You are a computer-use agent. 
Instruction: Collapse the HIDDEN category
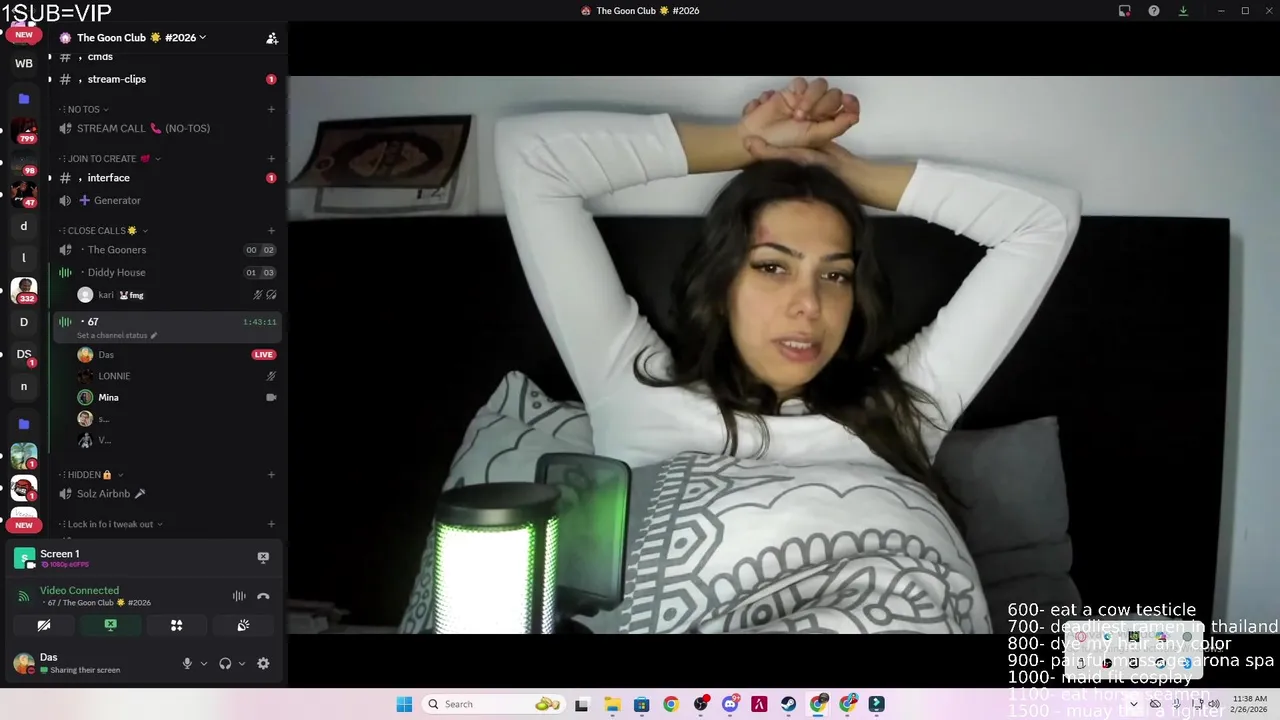91,475
